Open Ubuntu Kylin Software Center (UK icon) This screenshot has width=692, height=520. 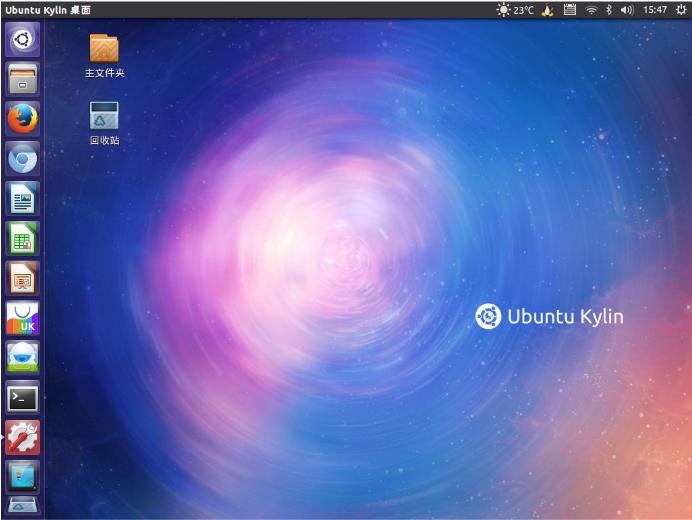coord(23,318)
